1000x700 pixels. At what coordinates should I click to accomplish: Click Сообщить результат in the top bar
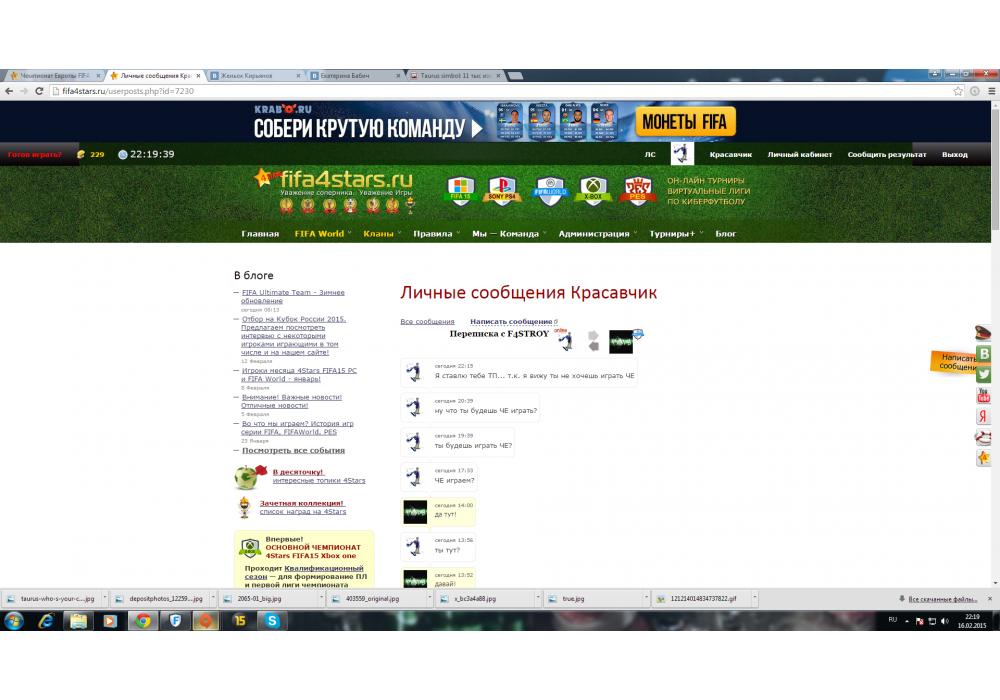(x=886, y=154)
